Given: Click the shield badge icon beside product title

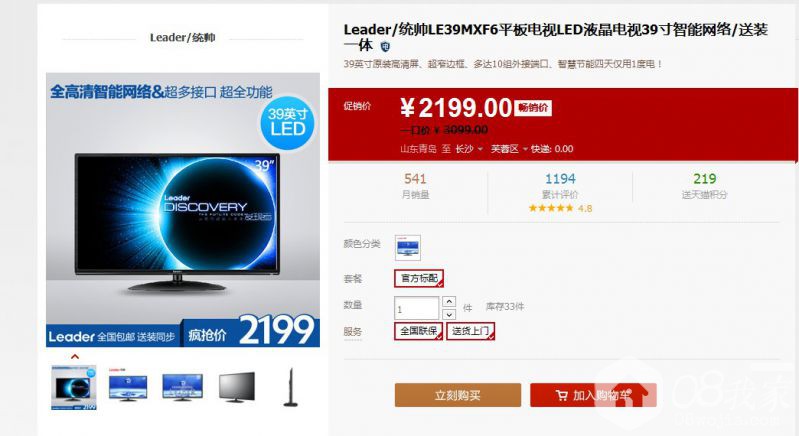Looking at the screenshot, I should (x=385, y=46).
